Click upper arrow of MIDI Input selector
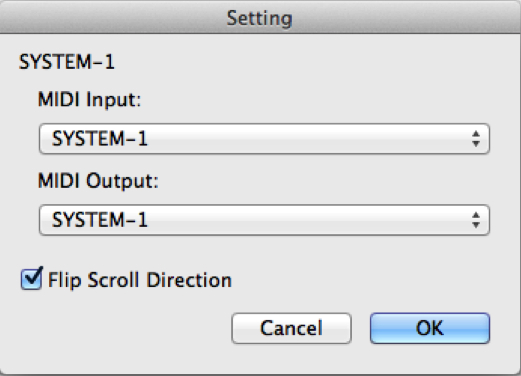The height and width of the screenshot is (376, 521). coord(476,134)
